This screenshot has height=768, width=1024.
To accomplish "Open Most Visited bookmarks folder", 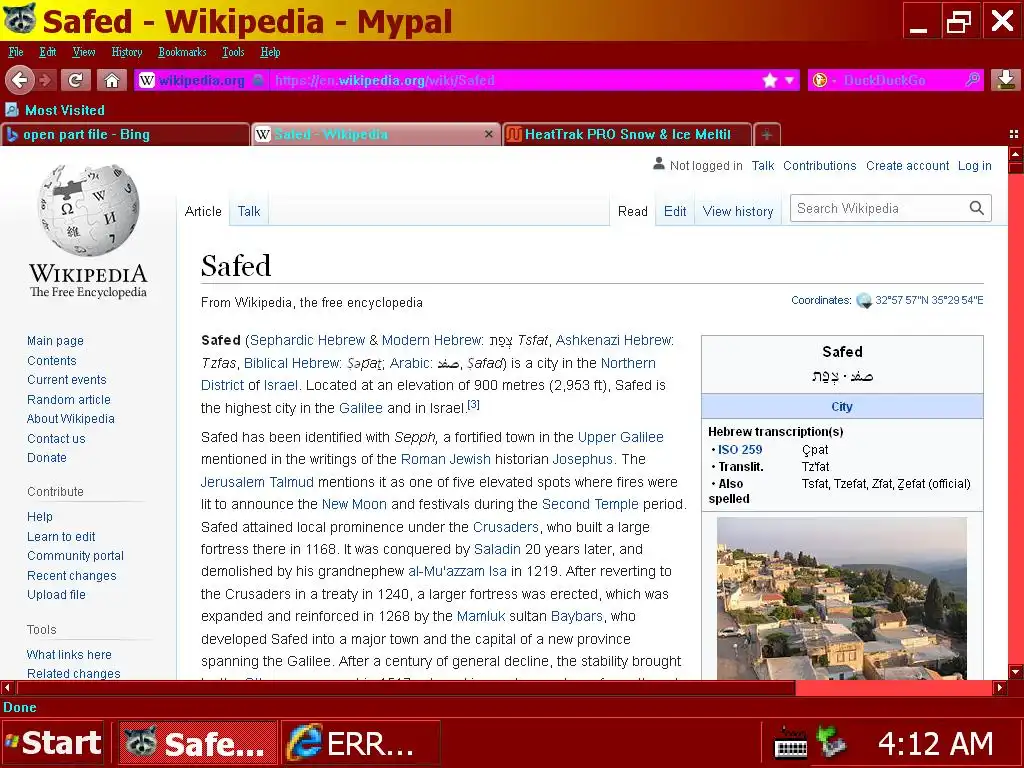I will 55,110.
